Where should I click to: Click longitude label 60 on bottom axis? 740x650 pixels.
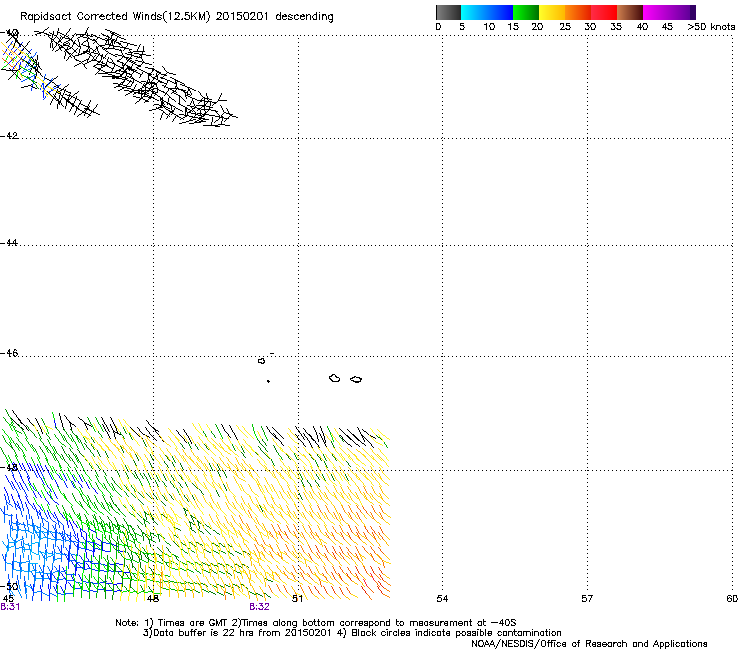(732, 599)
